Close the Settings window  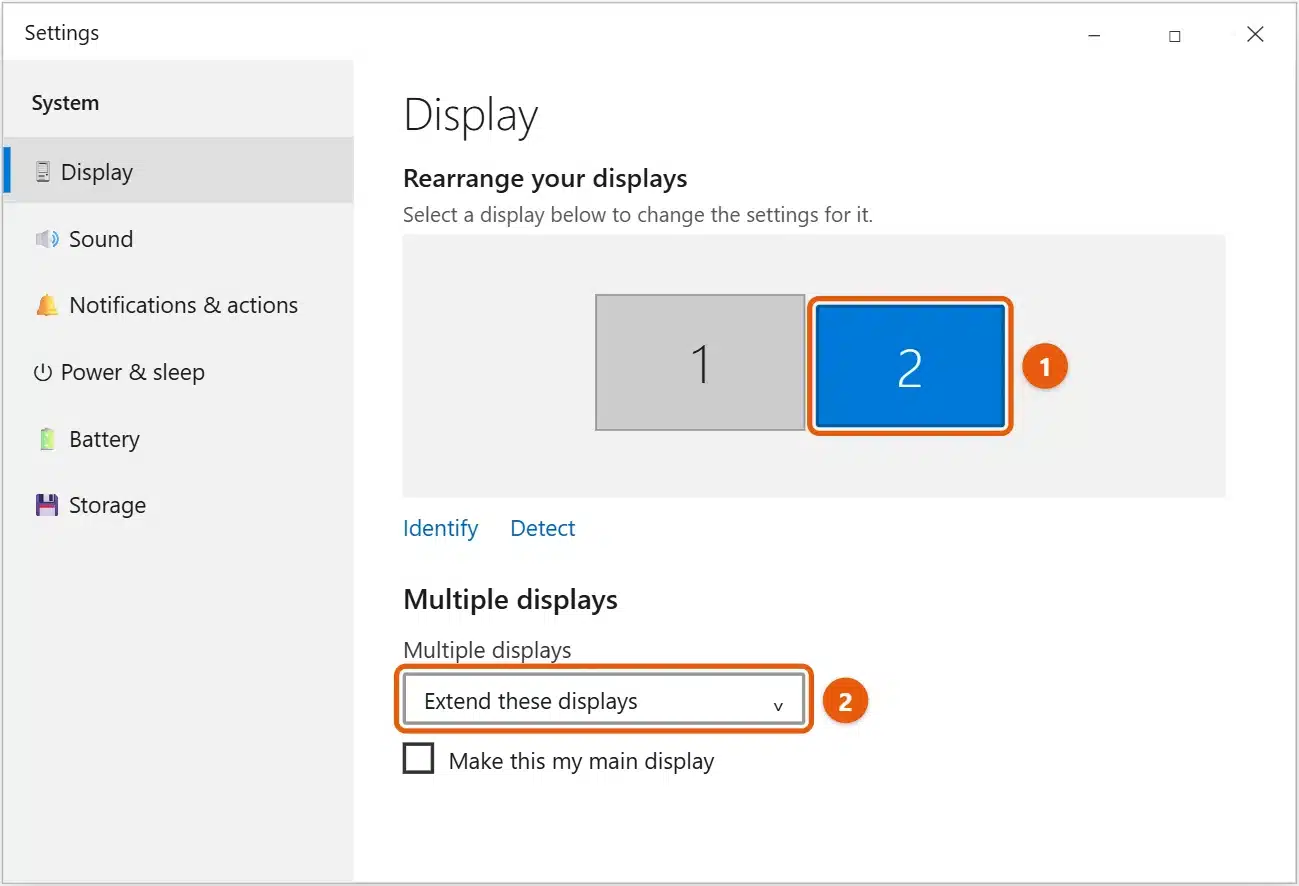tap(1256, 35)
